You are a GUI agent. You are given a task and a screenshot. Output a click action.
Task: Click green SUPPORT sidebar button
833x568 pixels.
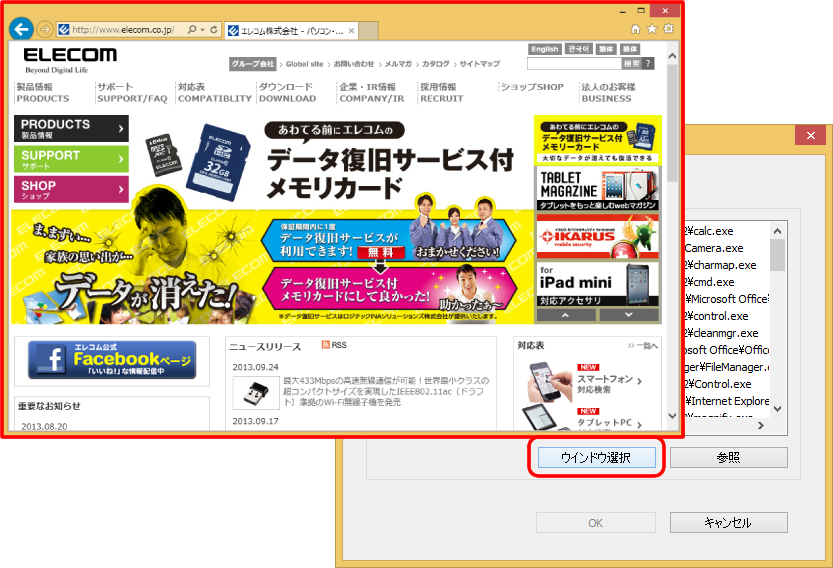coord(71,159)
